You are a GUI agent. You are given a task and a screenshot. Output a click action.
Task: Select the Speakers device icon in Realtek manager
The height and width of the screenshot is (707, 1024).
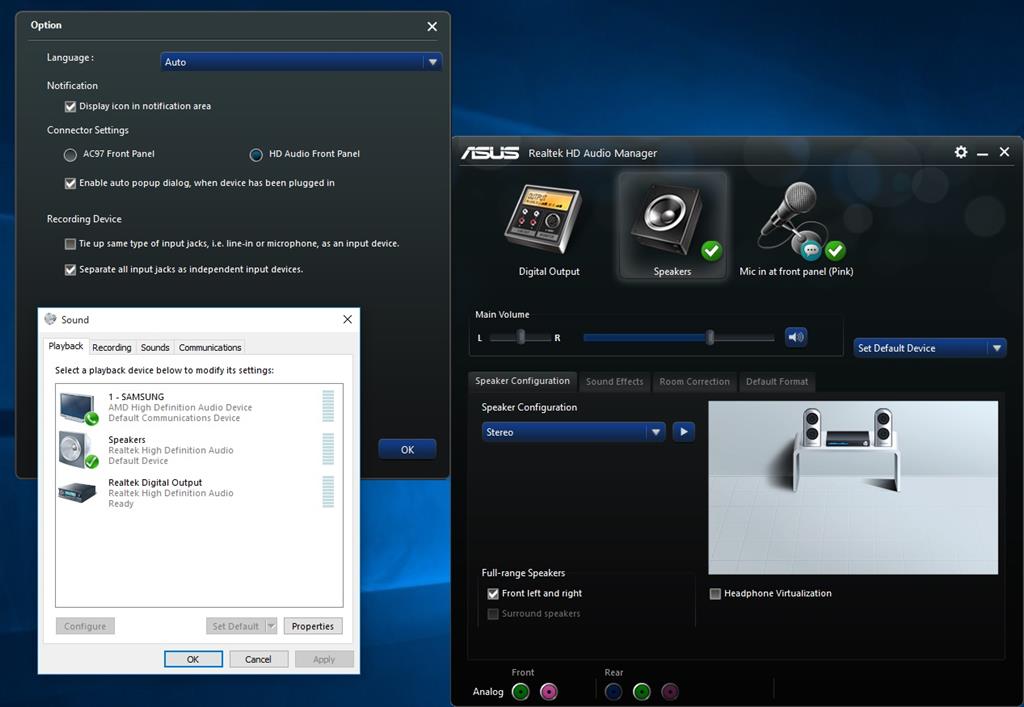[669, 219]
